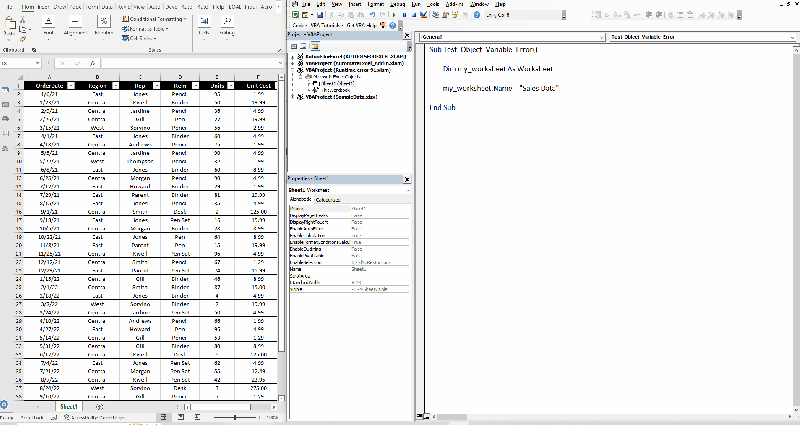Click the Page Break Preview icon in status bar
Screen dimensions: 800x425
[197, 417]
